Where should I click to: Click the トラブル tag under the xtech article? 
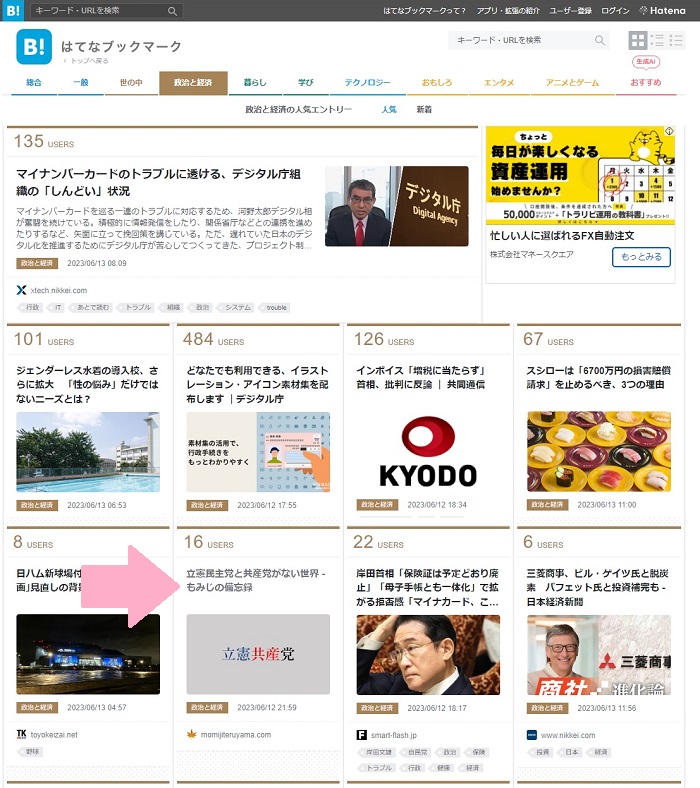(x=137, y=307)
